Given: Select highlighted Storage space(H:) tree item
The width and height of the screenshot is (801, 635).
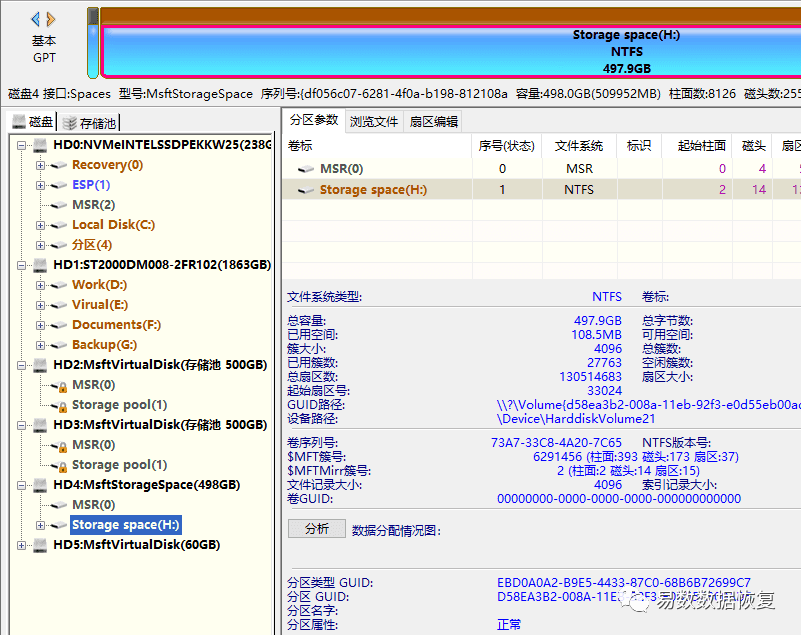Looking at the screenshot, I should pos(126,525).
